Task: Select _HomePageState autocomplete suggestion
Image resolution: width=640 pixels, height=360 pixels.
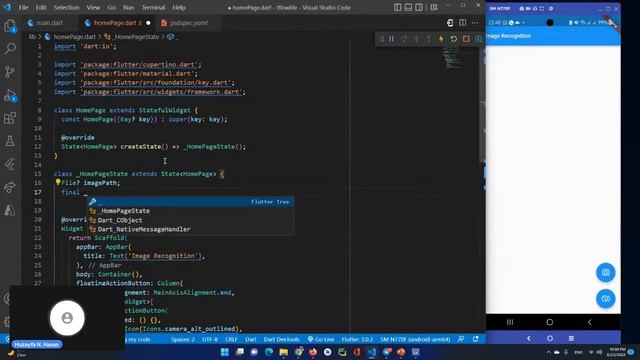Action: pos(191,211)
